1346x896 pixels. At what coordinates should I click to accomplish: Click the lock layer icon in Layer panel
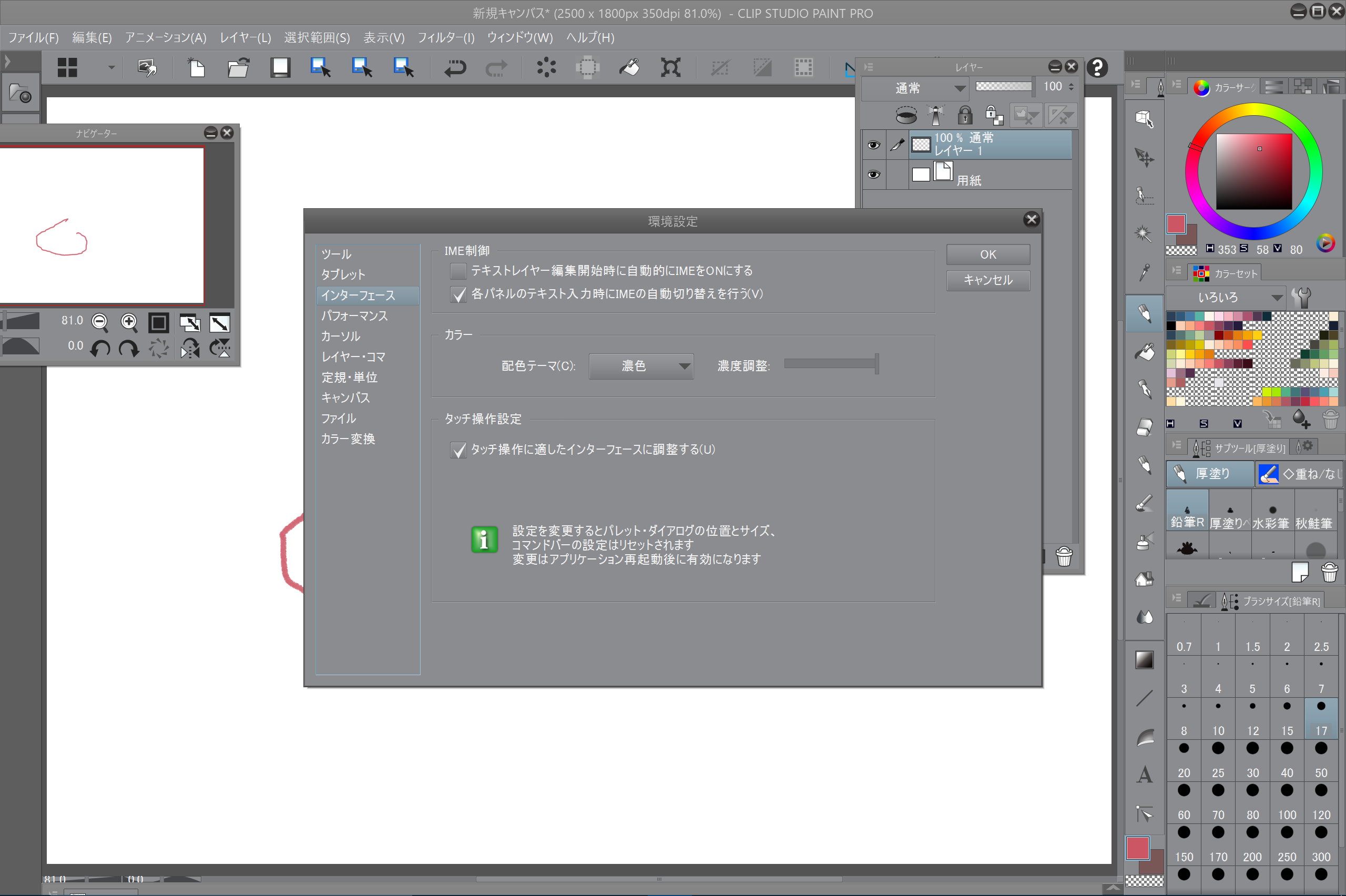coord(965,116)
